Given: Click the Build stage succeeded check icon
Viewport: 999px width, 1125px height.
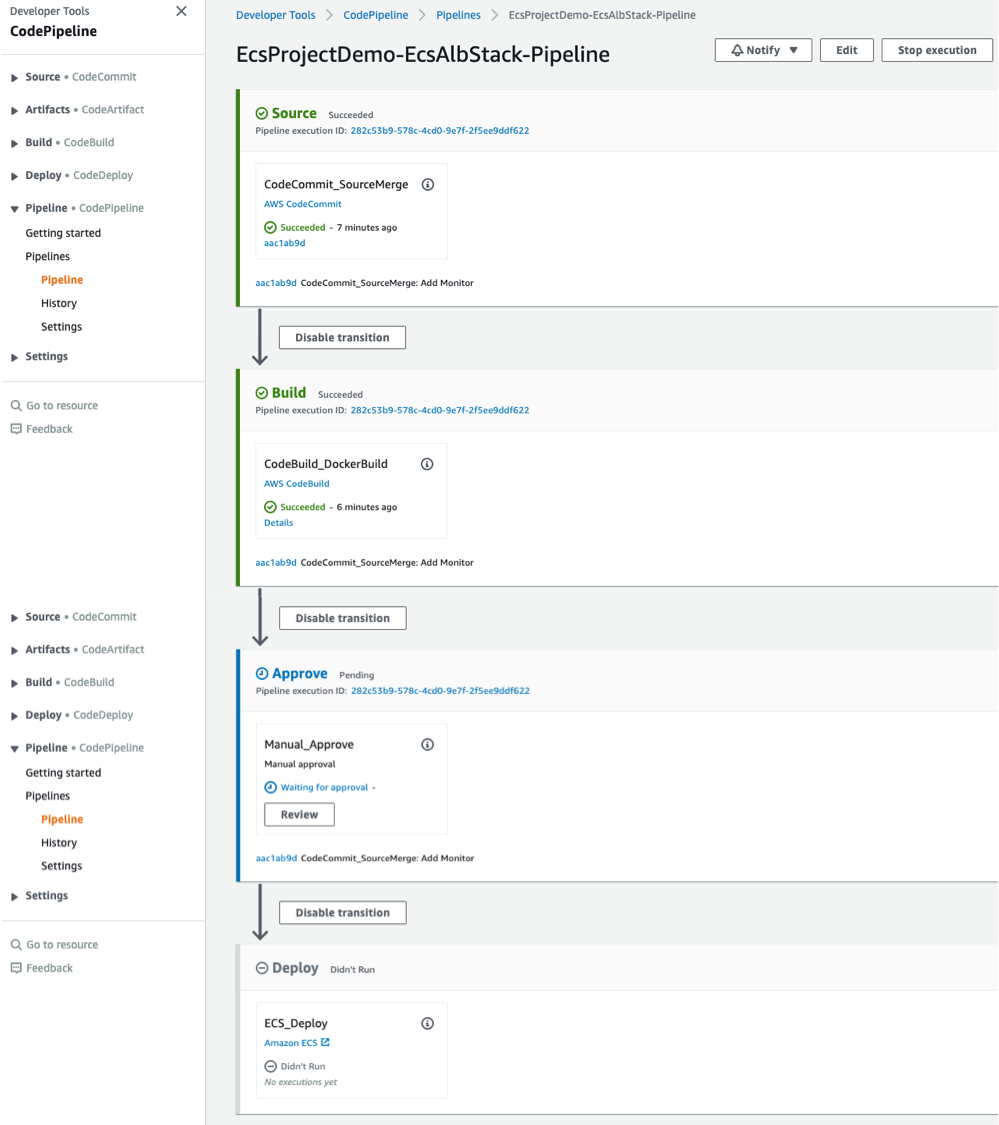Looking at the screenshot, I should 262,393.
